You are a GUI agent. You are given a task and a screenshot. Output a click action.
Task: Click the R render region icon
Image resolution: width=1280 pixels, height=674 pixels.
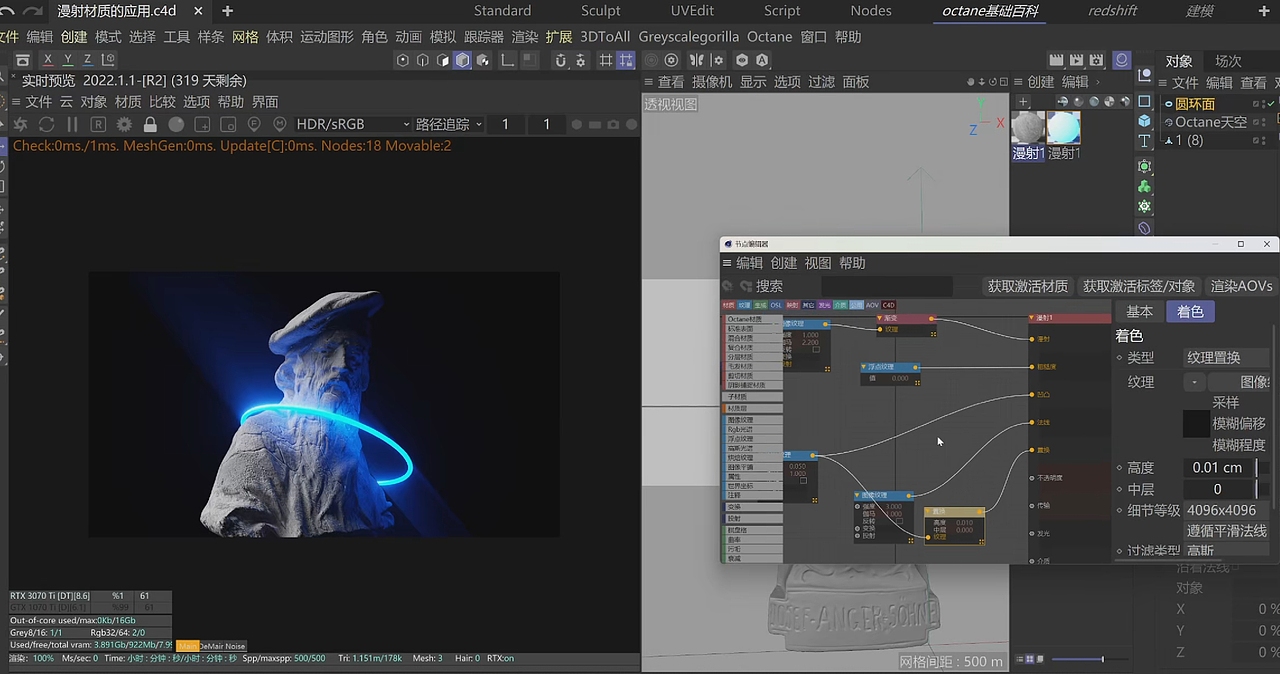pos(98,124)
